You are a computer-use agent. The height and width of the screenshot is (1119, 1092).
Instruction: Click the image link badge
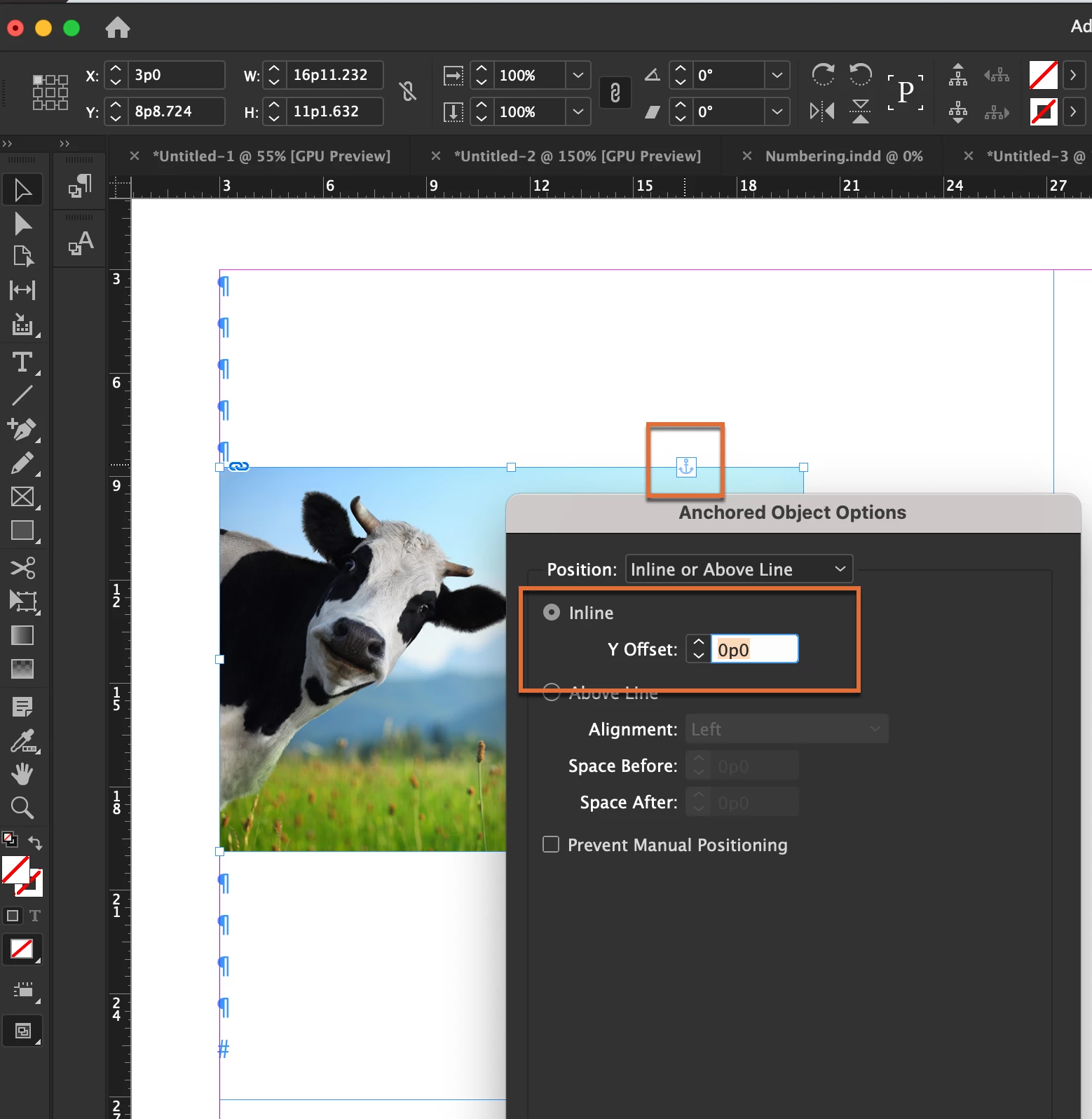tap(239, 466)
